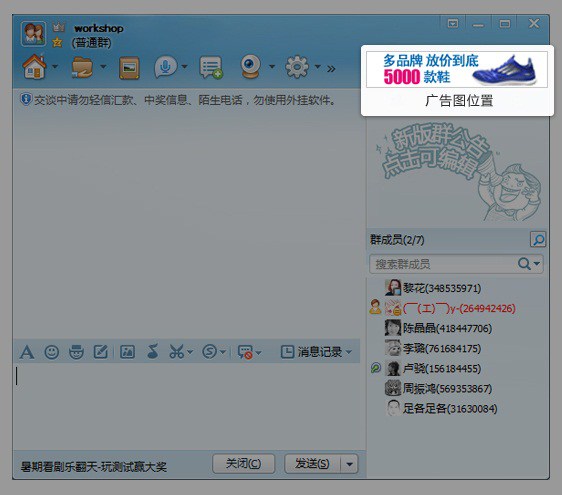Open the send button options dropdown
562x495 pixels.
tap(349, 464)
